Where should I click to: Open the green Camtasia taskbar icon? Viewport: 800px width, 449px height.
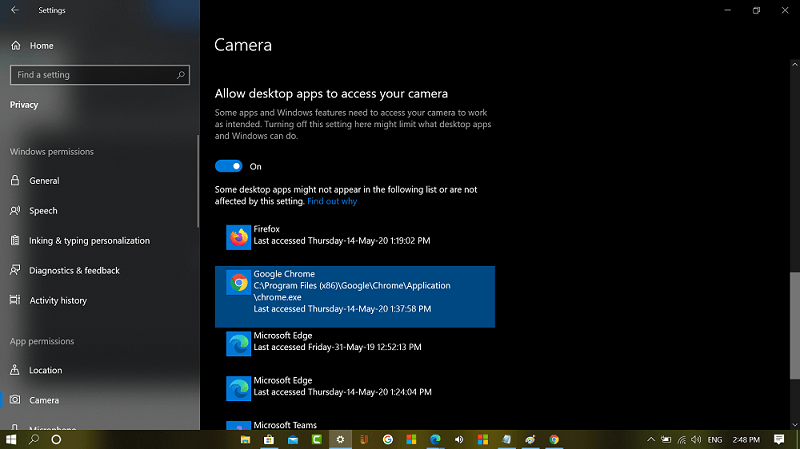316,439
